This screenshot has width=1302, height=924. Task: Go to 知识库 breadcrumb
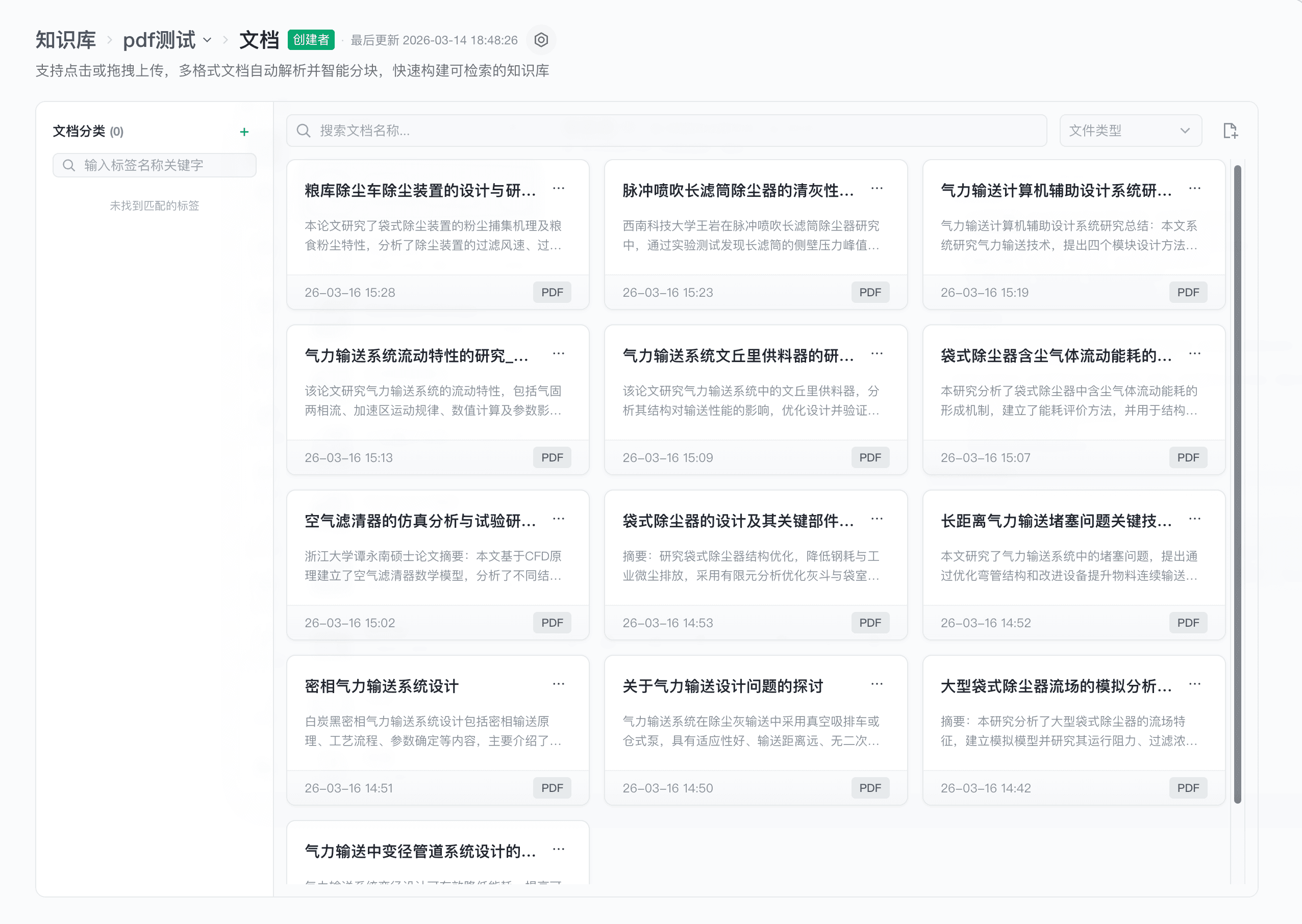[65, 40]
